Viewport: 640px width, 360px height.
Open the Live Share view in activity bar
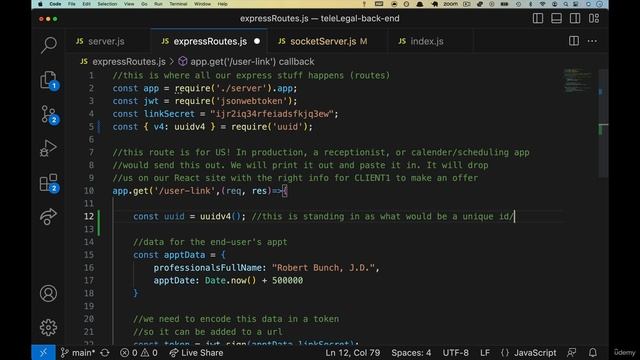49,217
